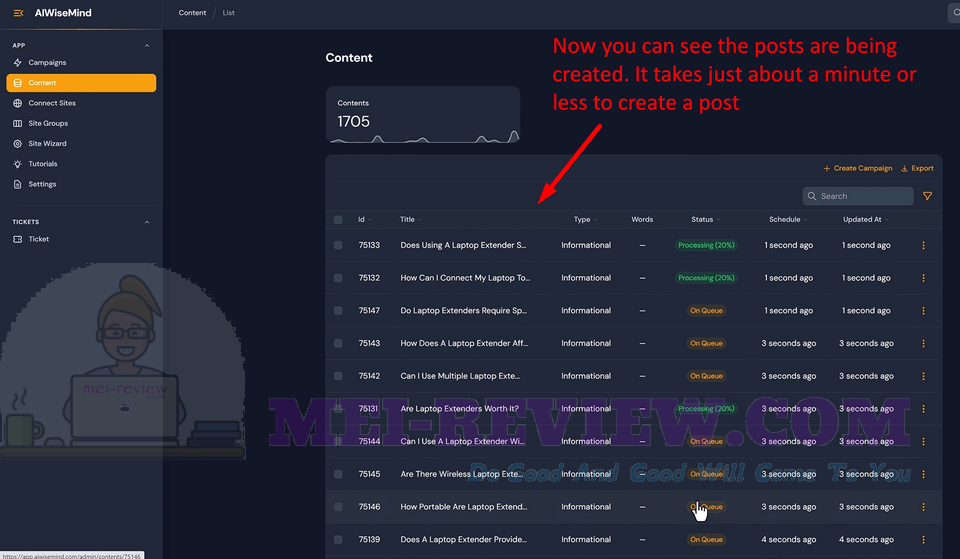Open the Campaigns lightning icon

(x=17, y=62)
